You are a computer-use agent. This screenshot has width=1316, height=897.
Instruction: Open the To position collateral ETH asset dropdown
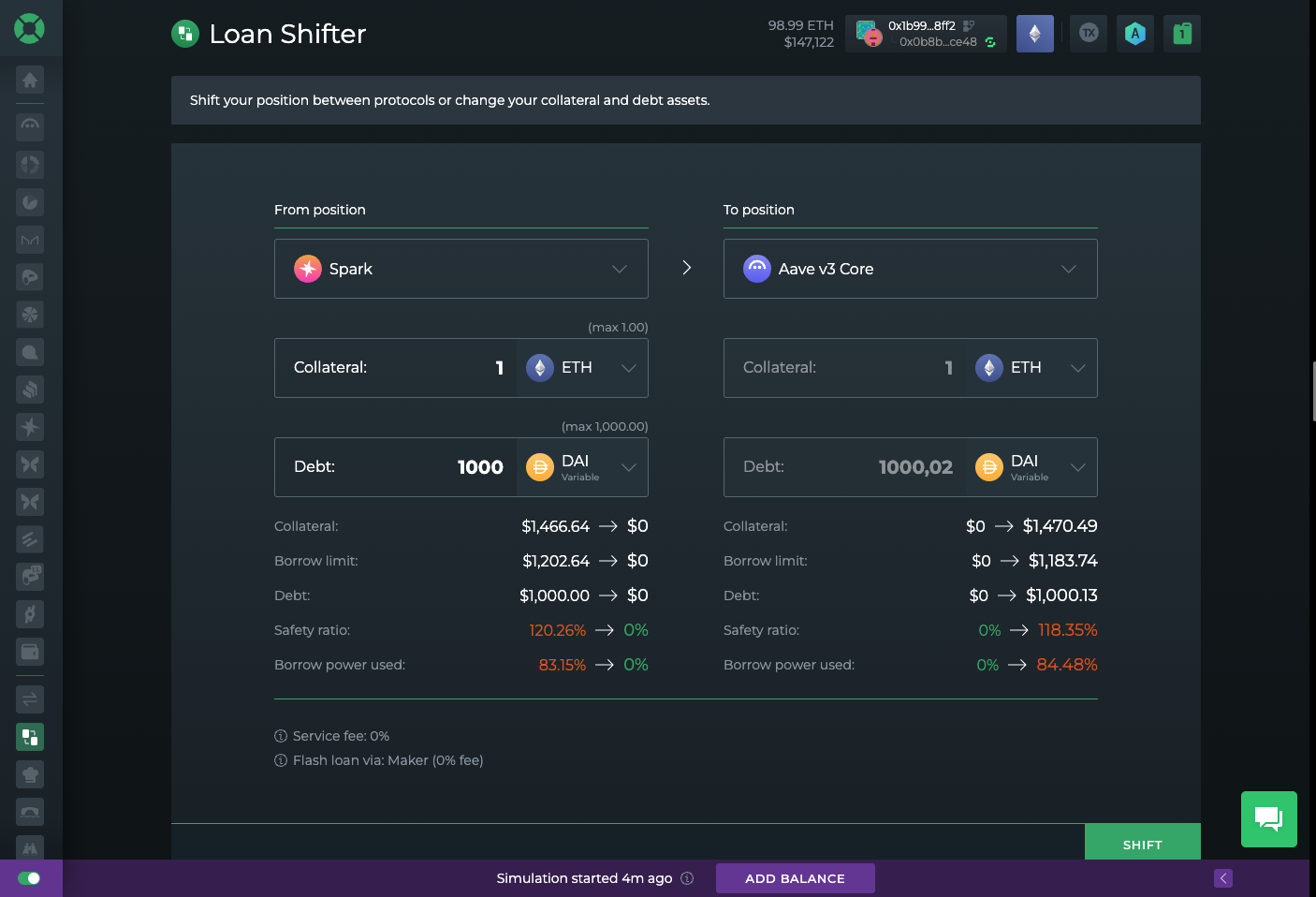1031,368
